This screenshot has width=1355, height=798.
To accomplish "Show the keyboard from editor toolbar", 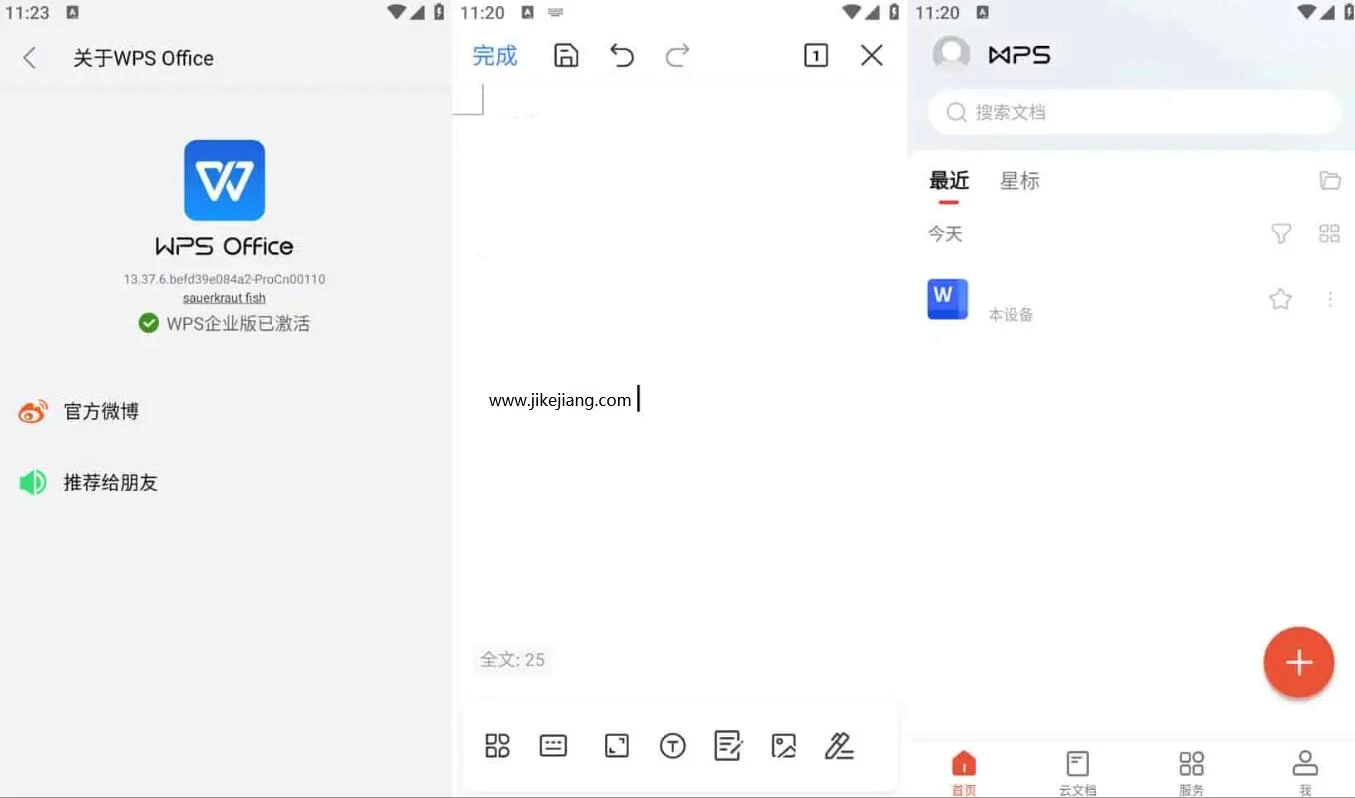I will click(x=553, y=745).
